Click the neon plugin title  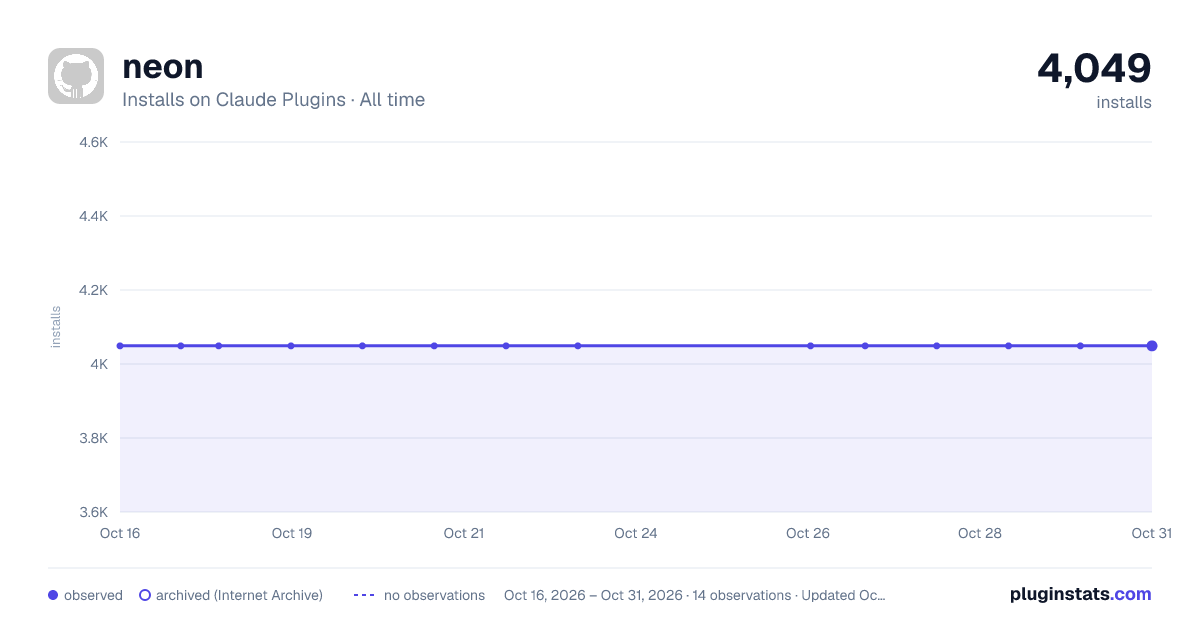click(x=163, y=66)
